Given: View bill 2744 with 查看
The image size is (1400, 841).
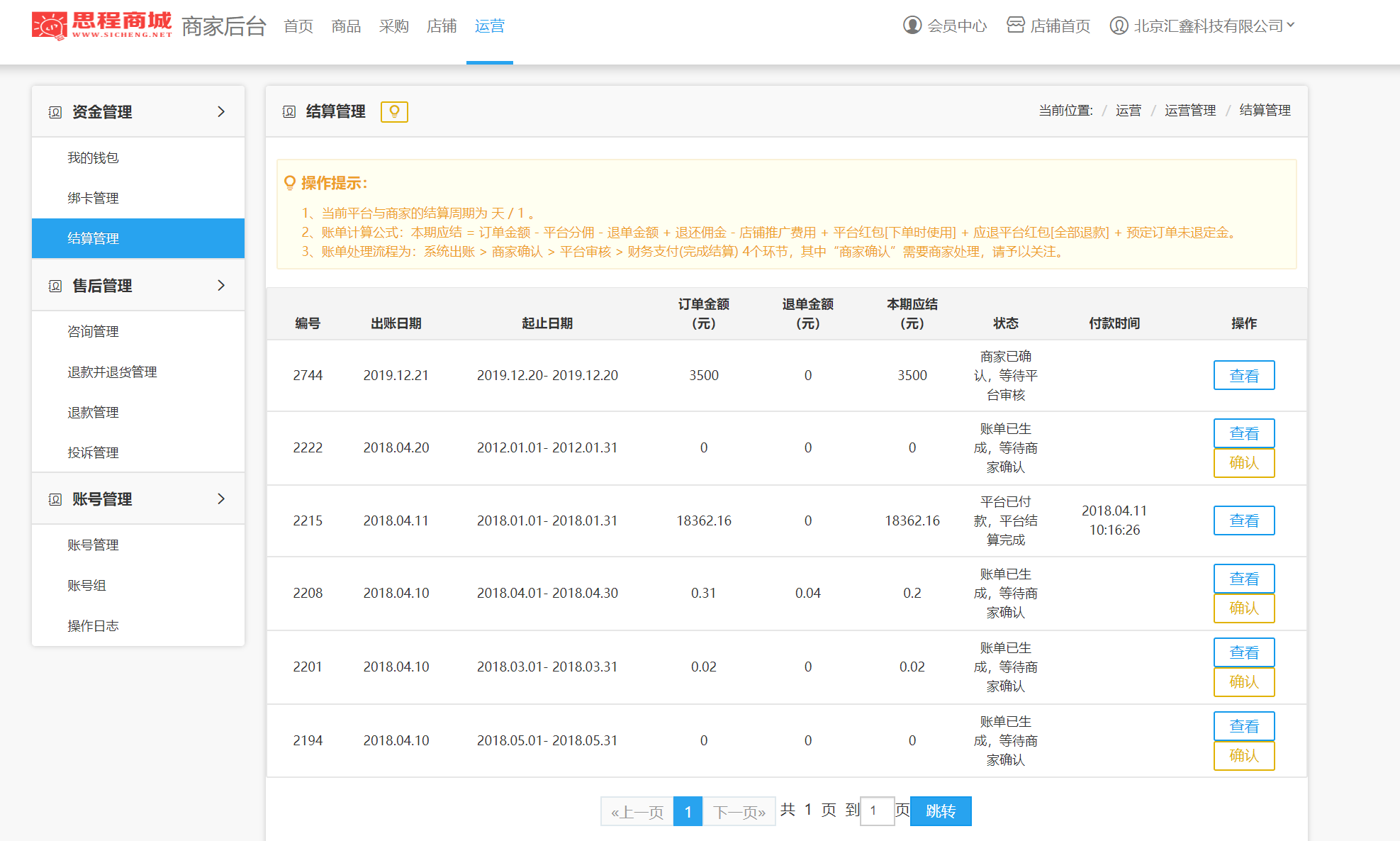Looking at the screenshot, I should pos(1244,375).
